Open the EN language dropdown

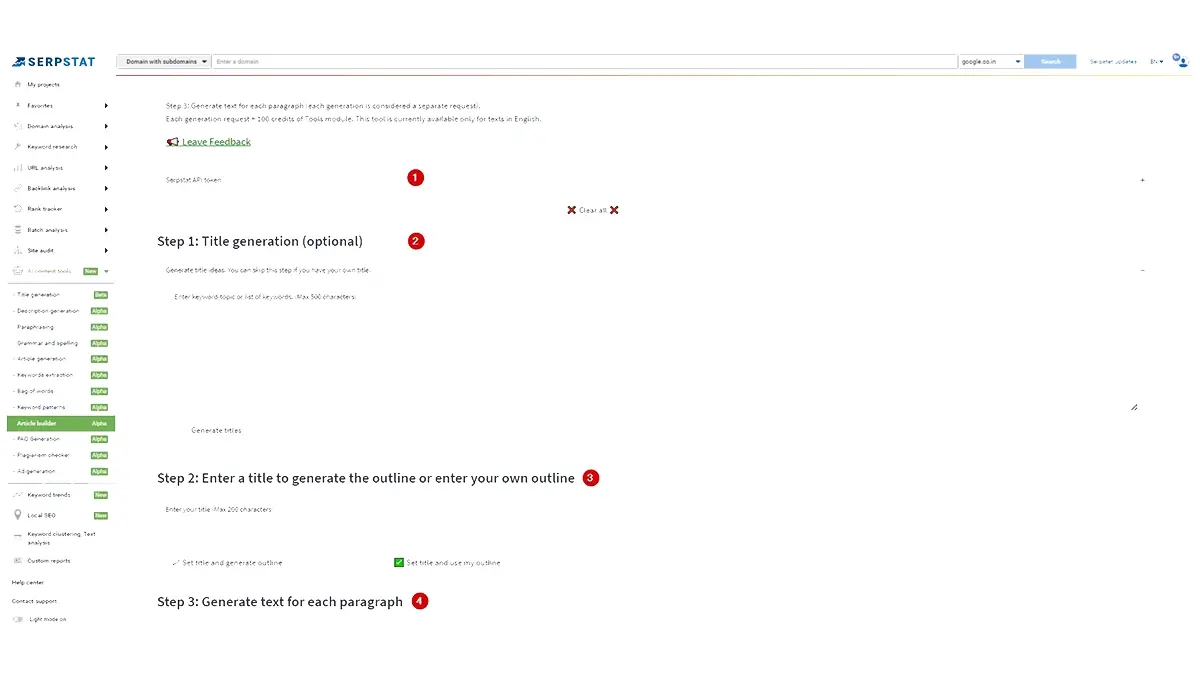(x=1156, y=62)
